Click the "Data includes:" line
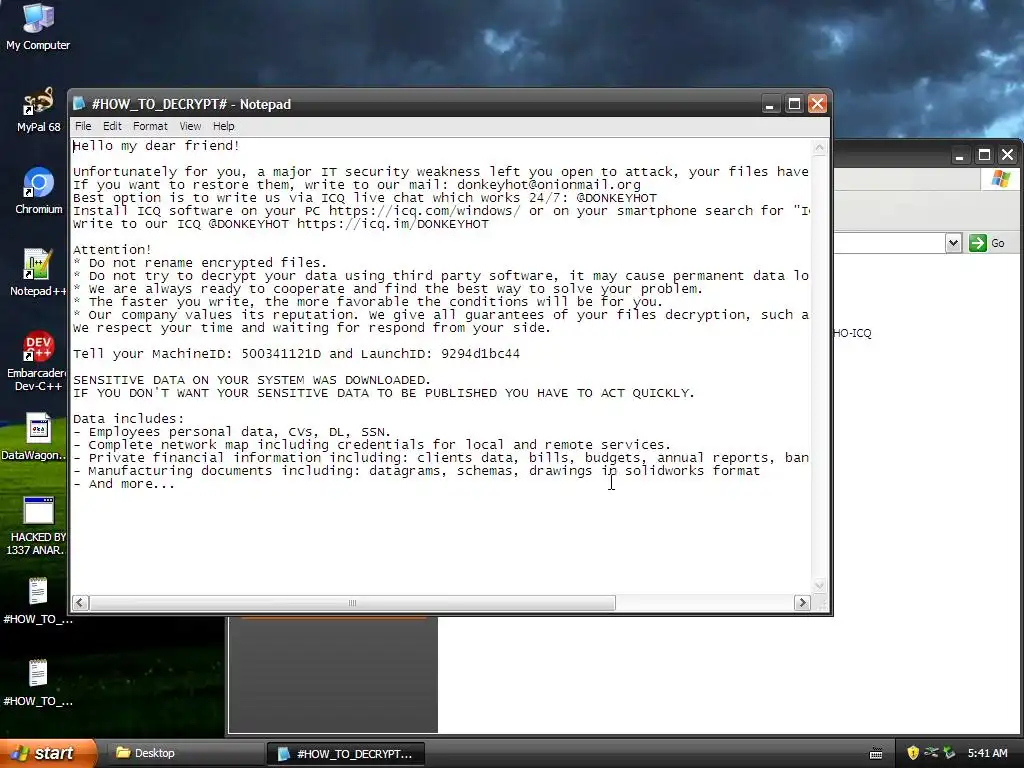 point(129,419)
